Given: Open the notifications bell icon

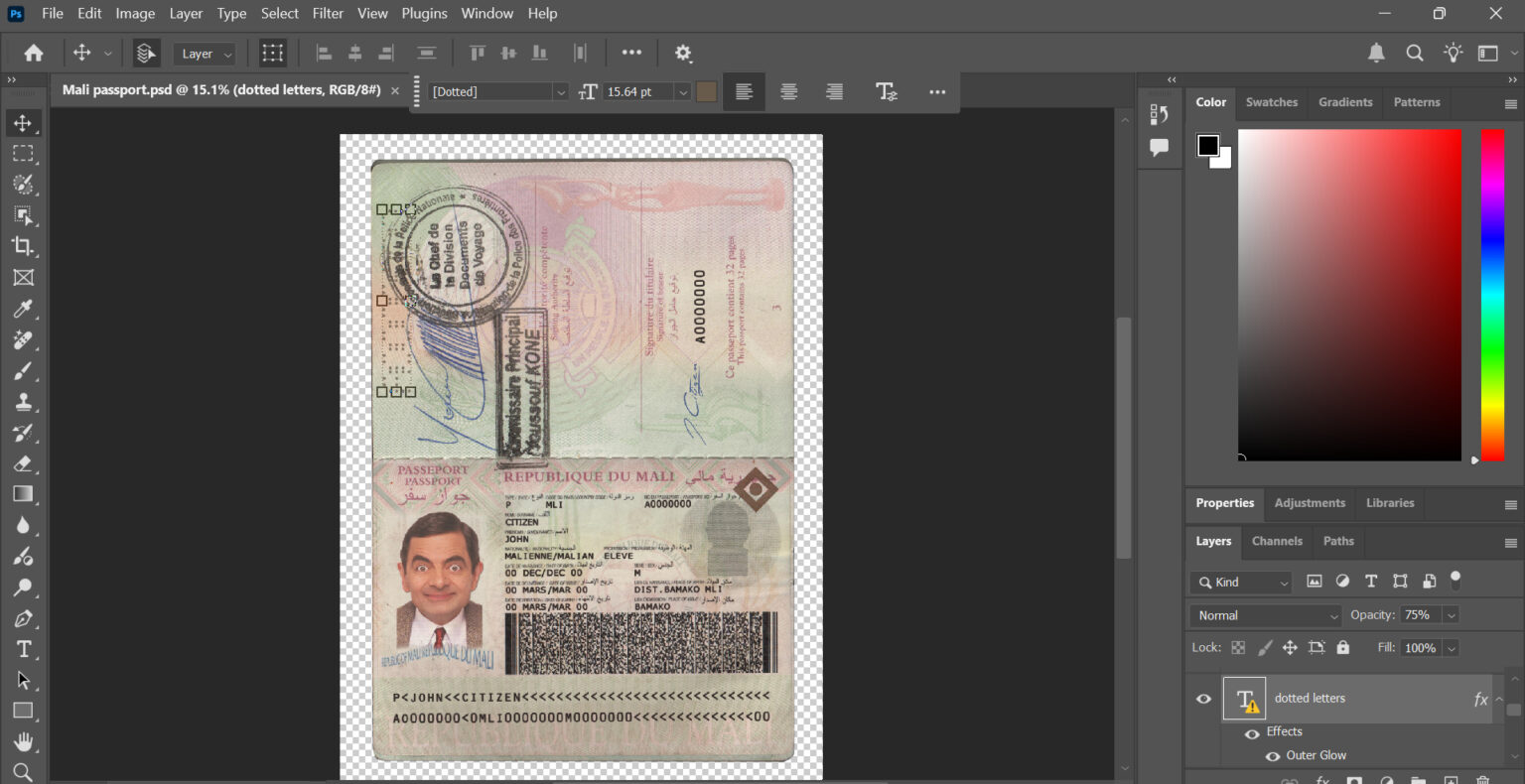Looking at the screenshot, I should coord(1376,54).
